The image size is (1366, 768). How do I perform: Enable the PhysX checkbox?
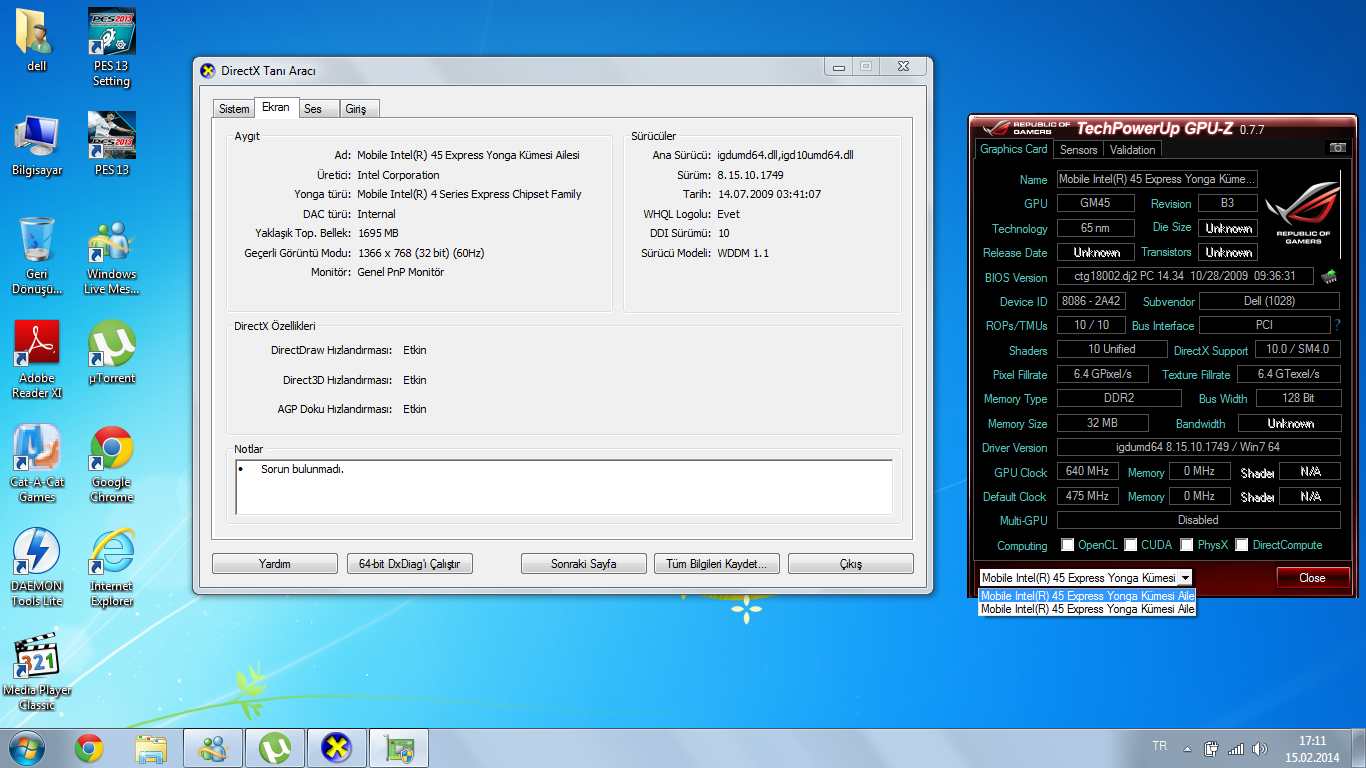point(1187,545)
